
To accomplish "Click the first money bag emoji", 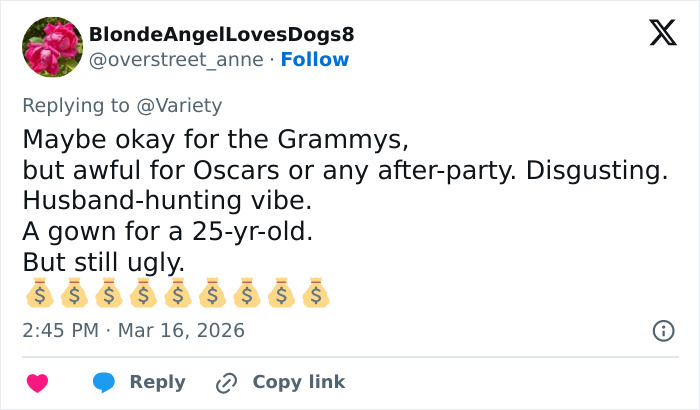I will click(x=39, y=294).
